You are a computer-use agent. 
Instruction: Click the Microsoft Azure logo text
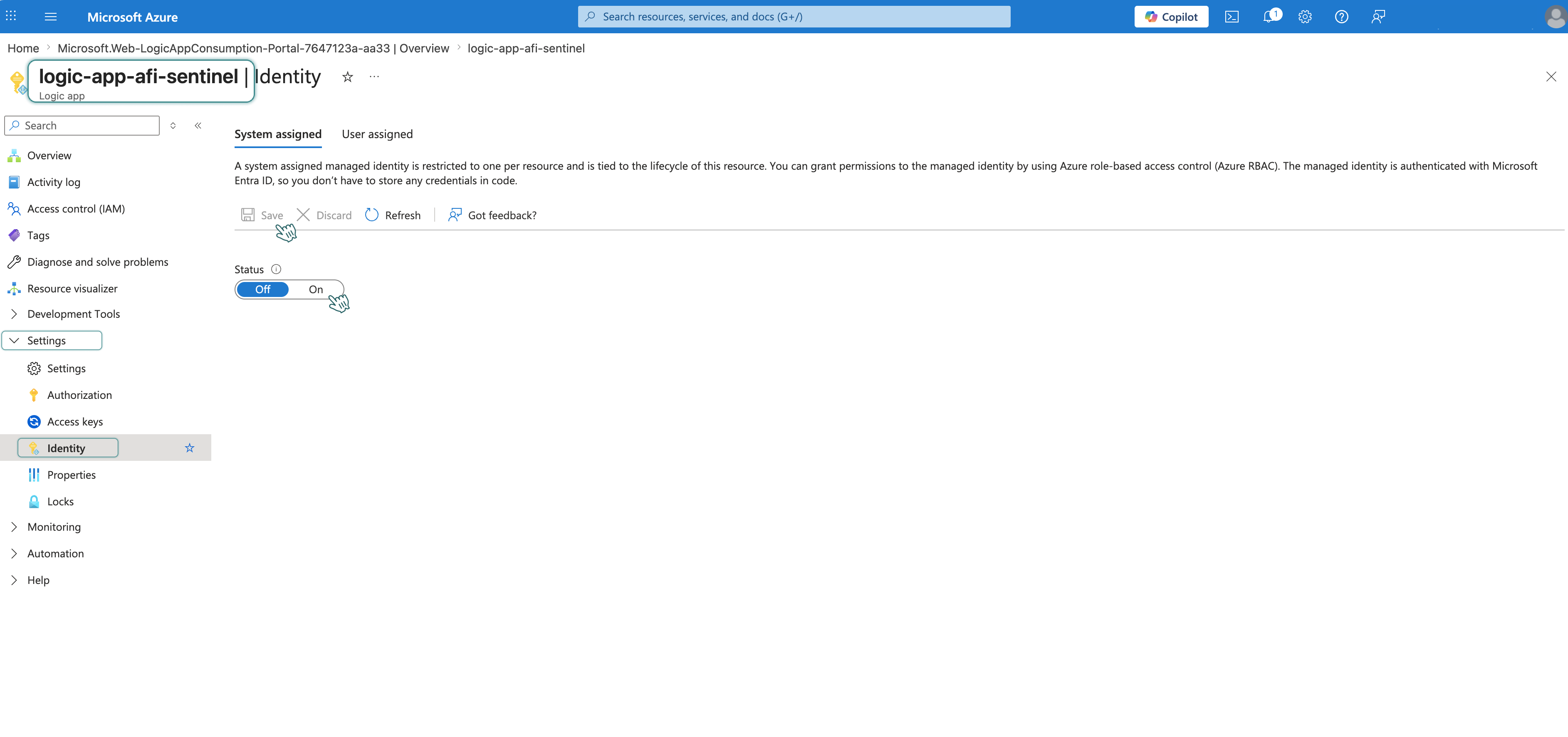coord(133,17)
